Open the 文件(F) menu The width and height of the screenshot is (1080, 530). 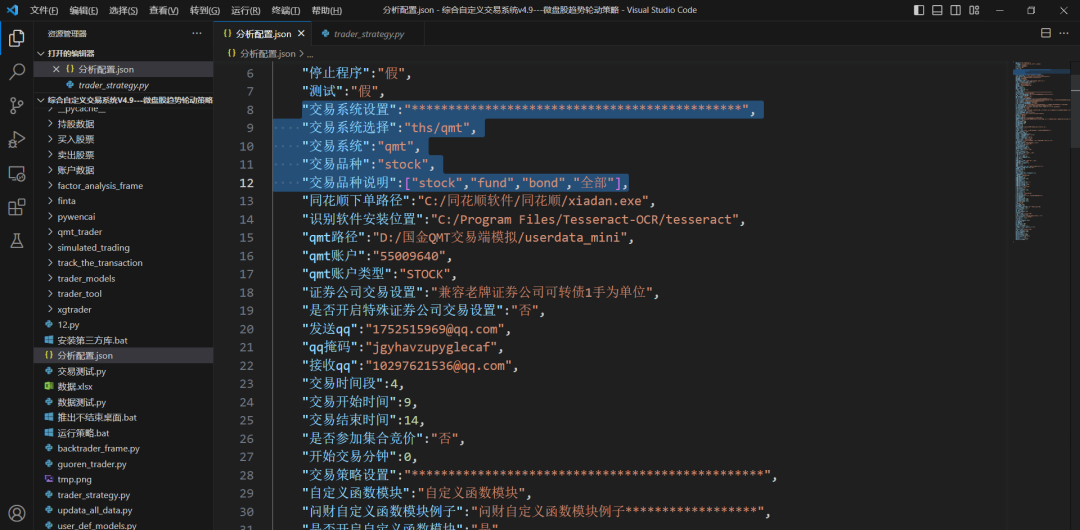pos(44,10)
